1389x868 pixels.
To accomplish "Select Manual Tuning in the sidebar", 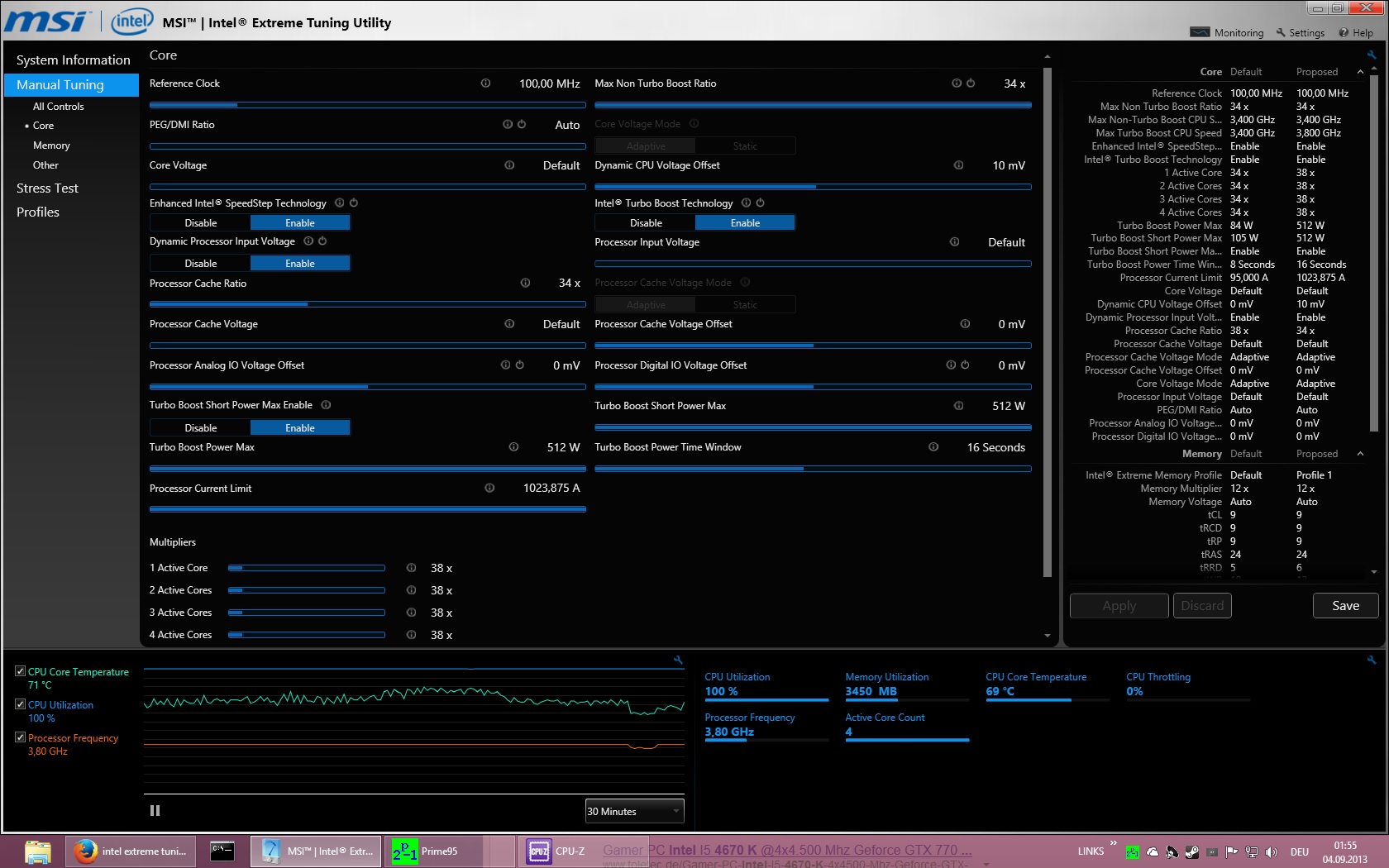I will click(72, 85).
